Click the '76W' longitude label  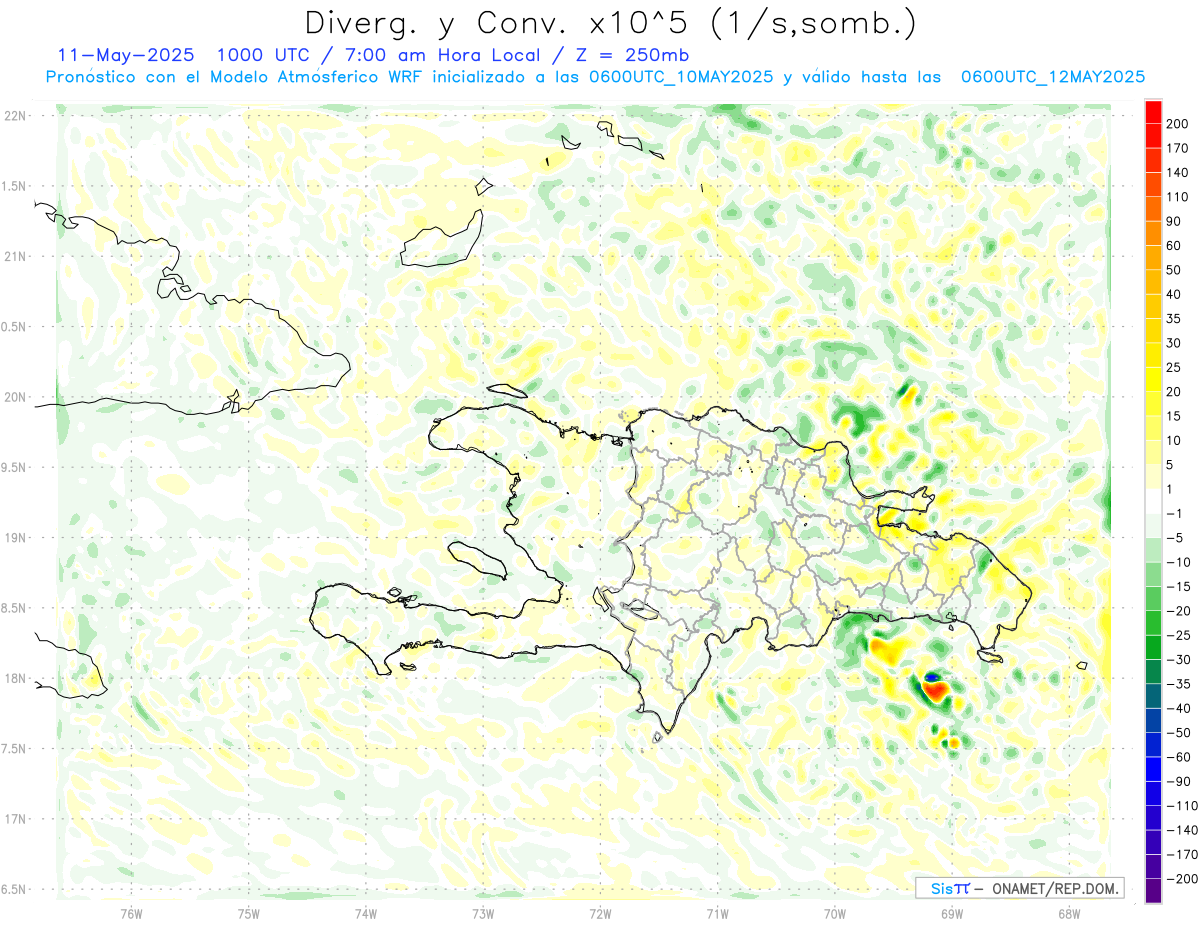point(131,912)
